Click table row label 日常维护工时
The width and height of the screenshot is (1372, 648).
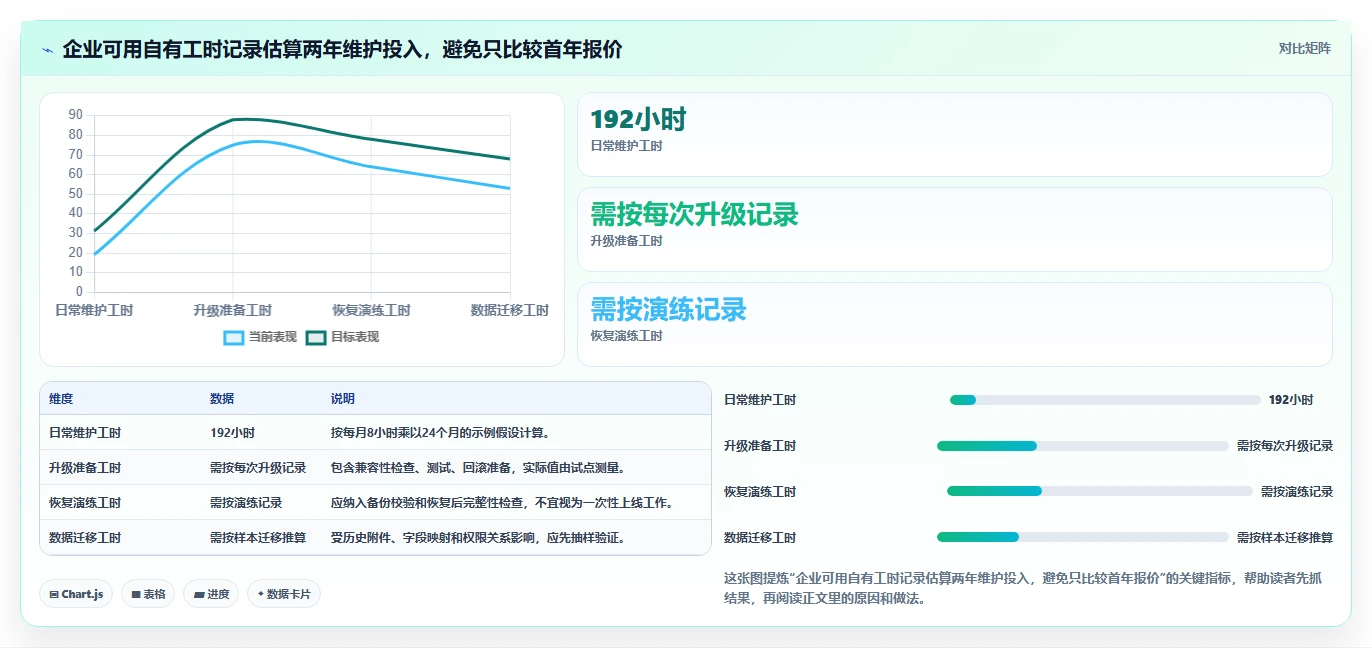[x=85, y=433]
